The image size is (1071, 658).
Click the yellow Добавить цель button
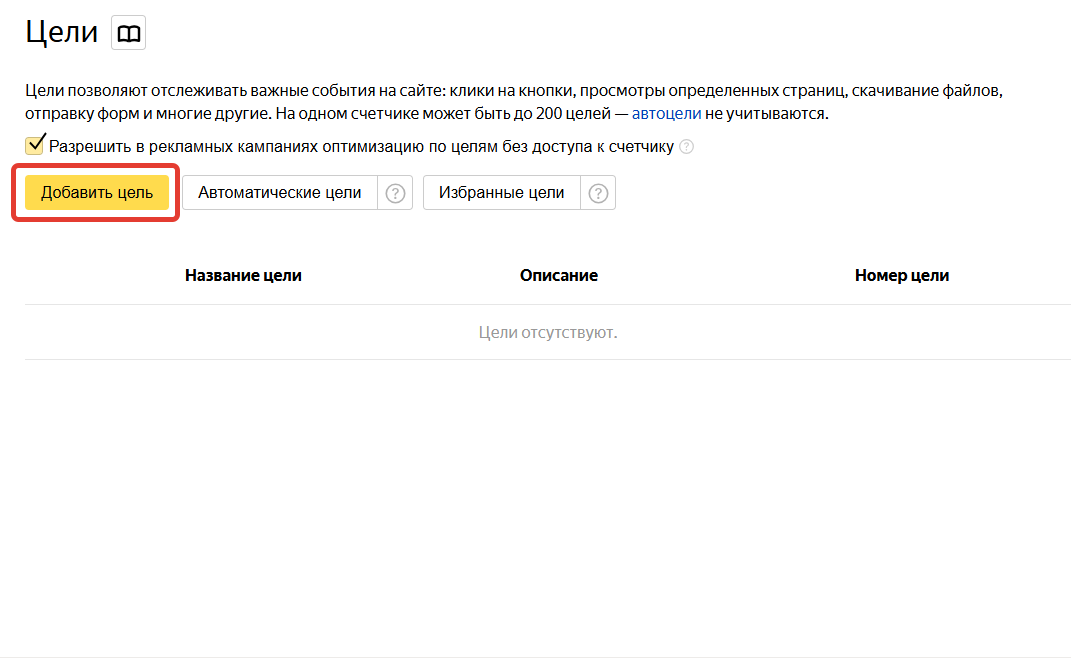point(97,193)
